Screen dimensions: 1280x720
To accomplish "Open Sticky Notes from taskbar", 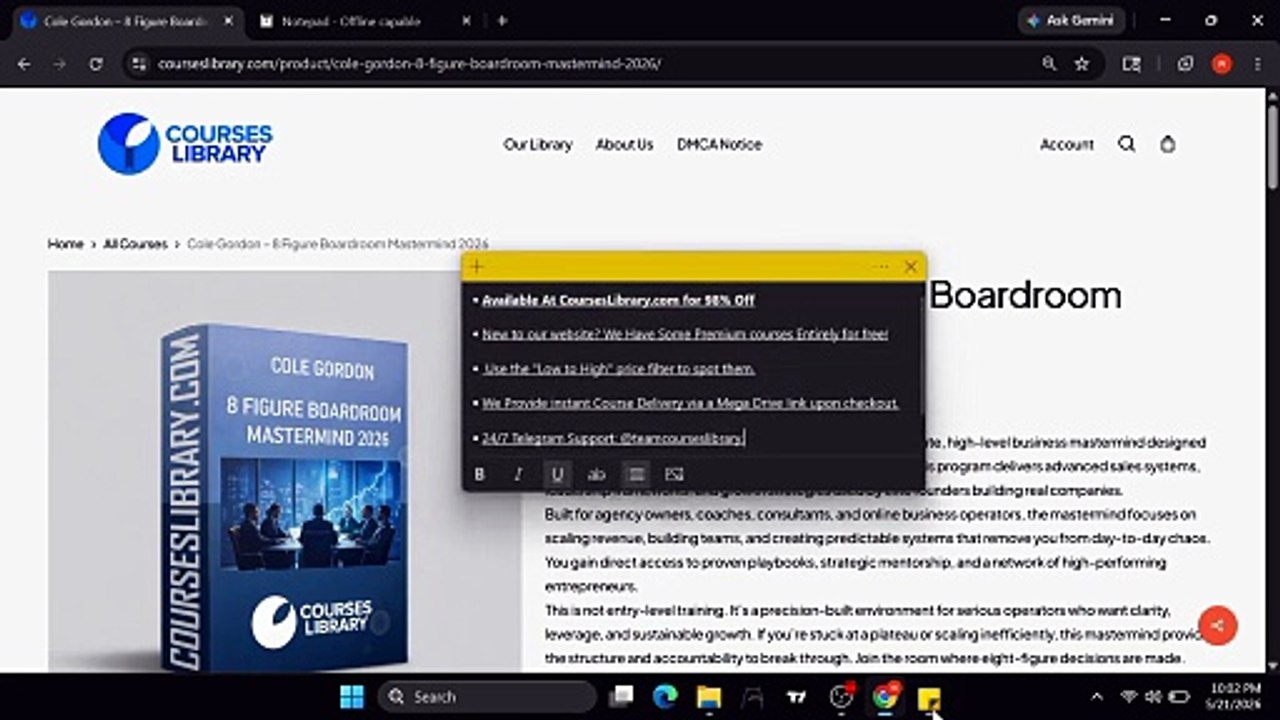I will pos(929,696).
